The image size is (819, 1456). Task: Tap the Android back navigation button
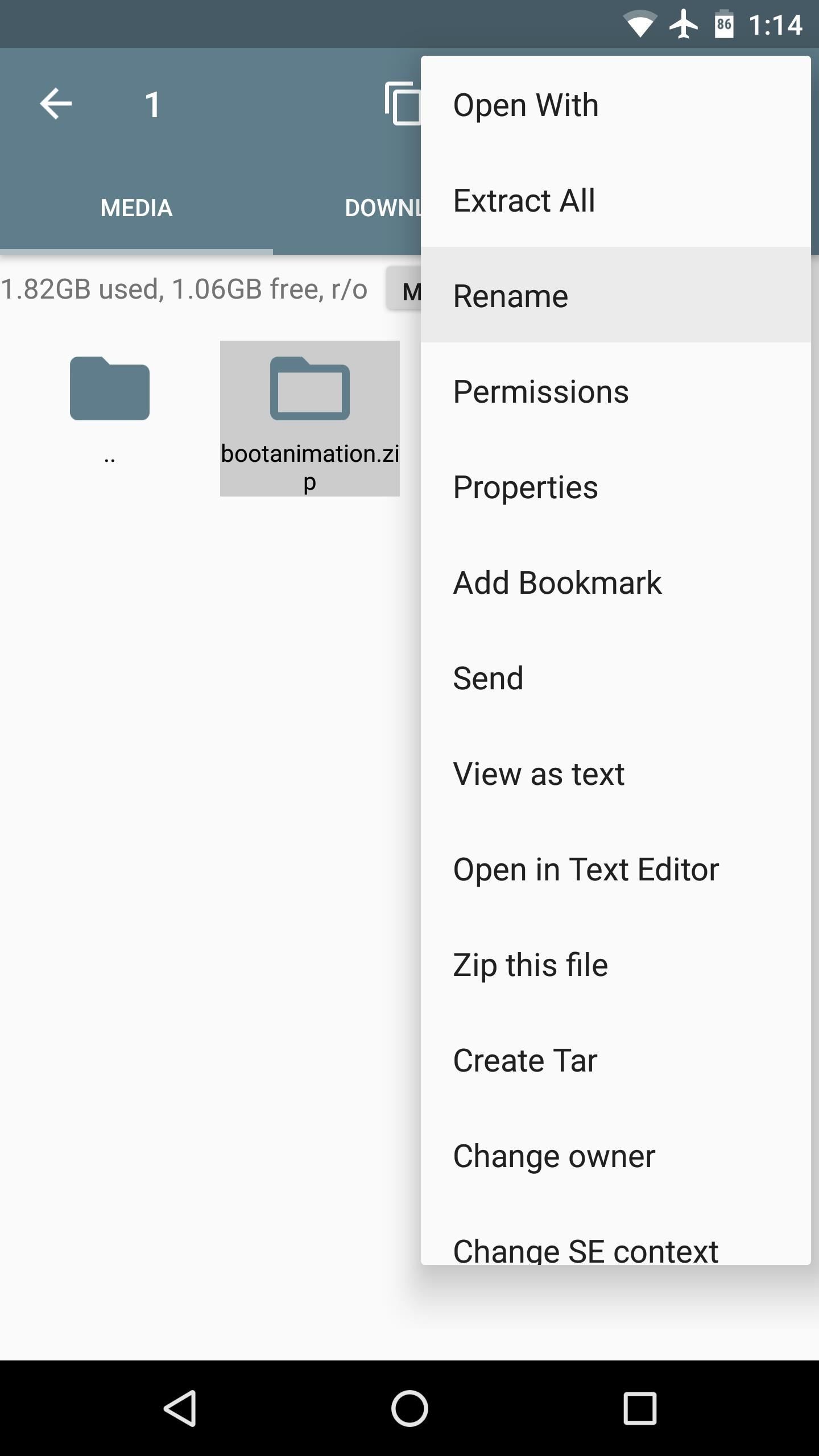pos(180,1408)
